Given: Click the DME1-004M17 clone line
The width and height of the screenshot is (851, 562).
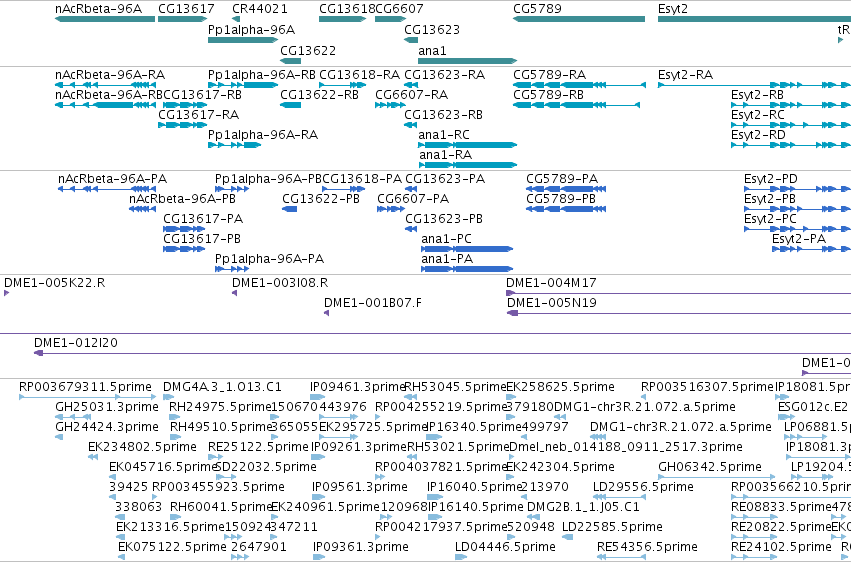Looking at the screenshot, I should pos(678,293).
